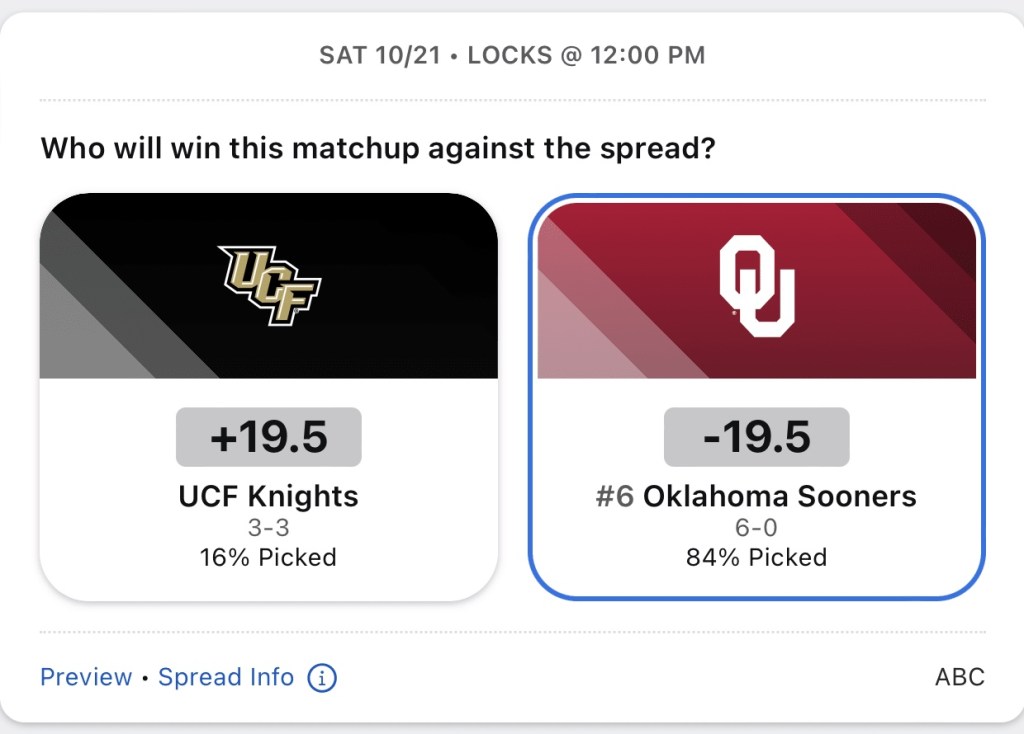
Task: Click the SAT 10/21 lock time header
Action: (x=512, y=55)
